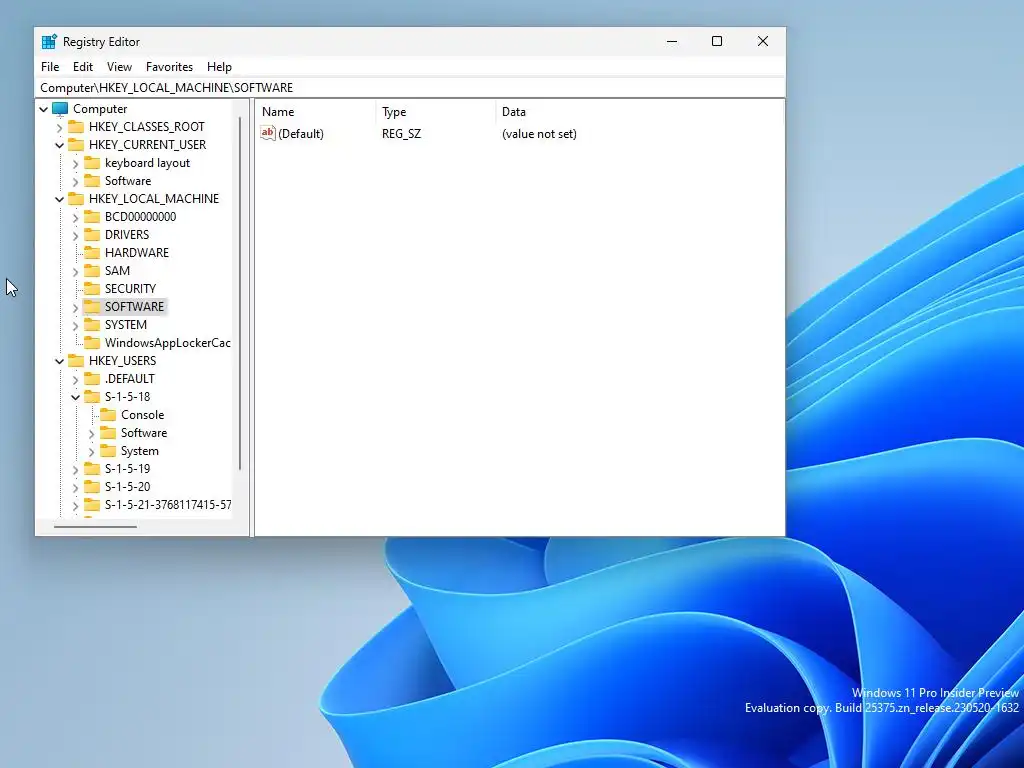Click the DRIVERS folder icon

coord(92,234)
